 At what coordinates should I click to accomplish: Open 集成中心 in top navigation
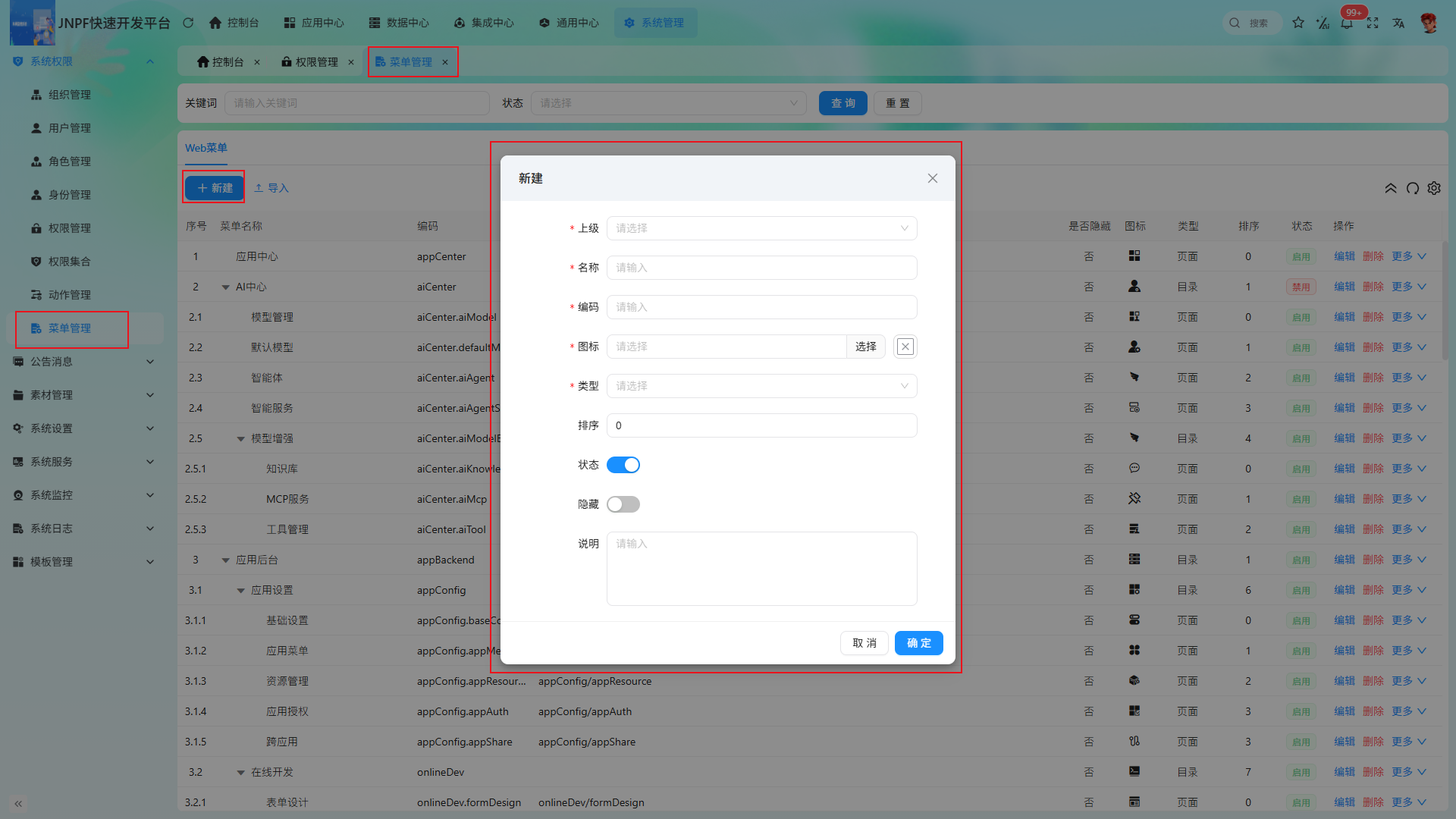pyautogui.click(x=484, y=23)
